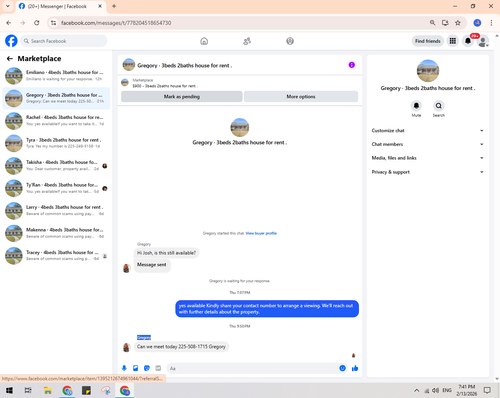The width and height of the screenshot is (500, 398).
Task: Open the Friends icon in top navigation
Action: (x=247, y=41)
